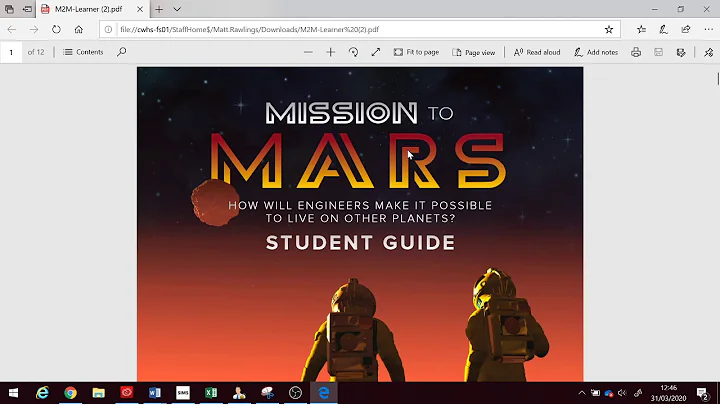
Task: Launch Internet Explorer from taskbar
Action: (42, 393)
